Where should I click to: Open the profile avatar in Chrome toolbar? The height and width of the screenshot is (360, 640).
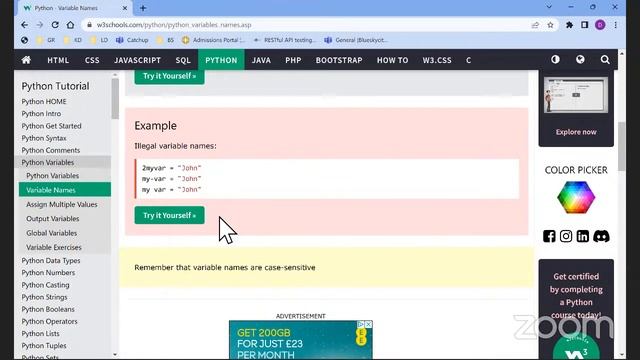coord(600,25)
